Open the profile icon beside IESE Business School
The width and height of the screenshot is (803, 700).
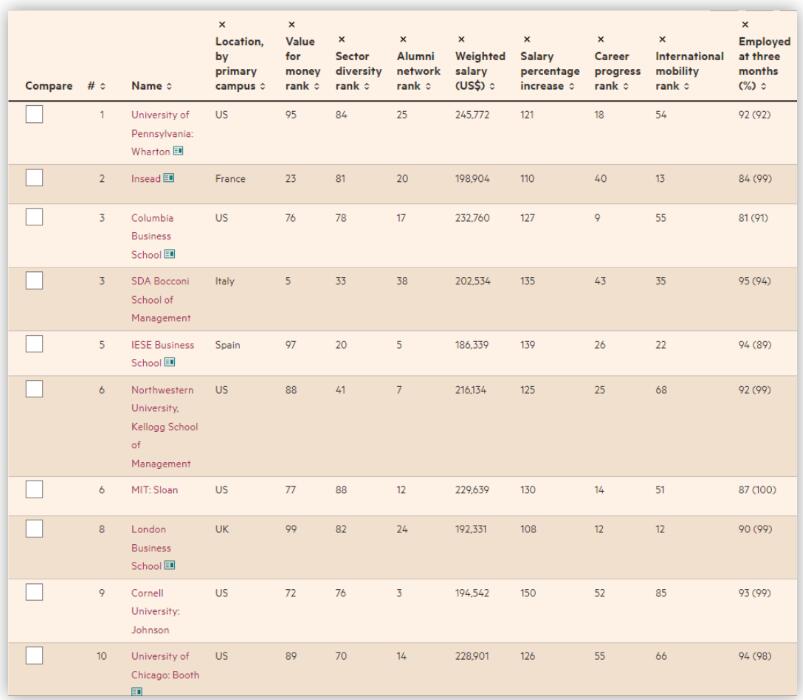[x=170, y=362]
